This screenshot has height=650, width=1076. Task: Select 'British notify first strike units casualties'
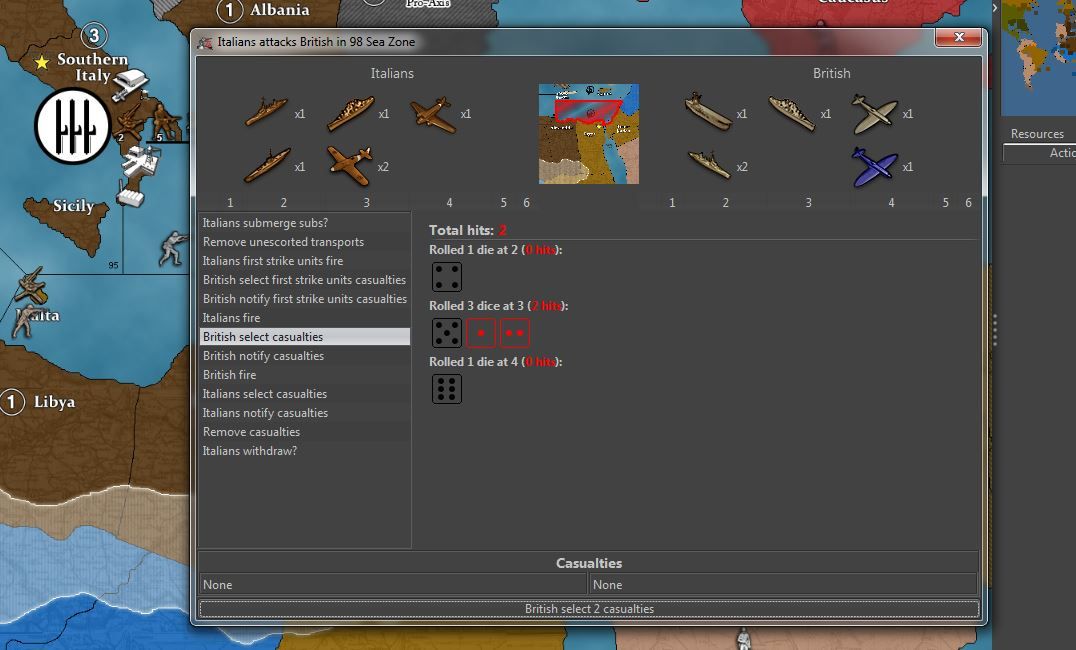click(x=305, y=299)
